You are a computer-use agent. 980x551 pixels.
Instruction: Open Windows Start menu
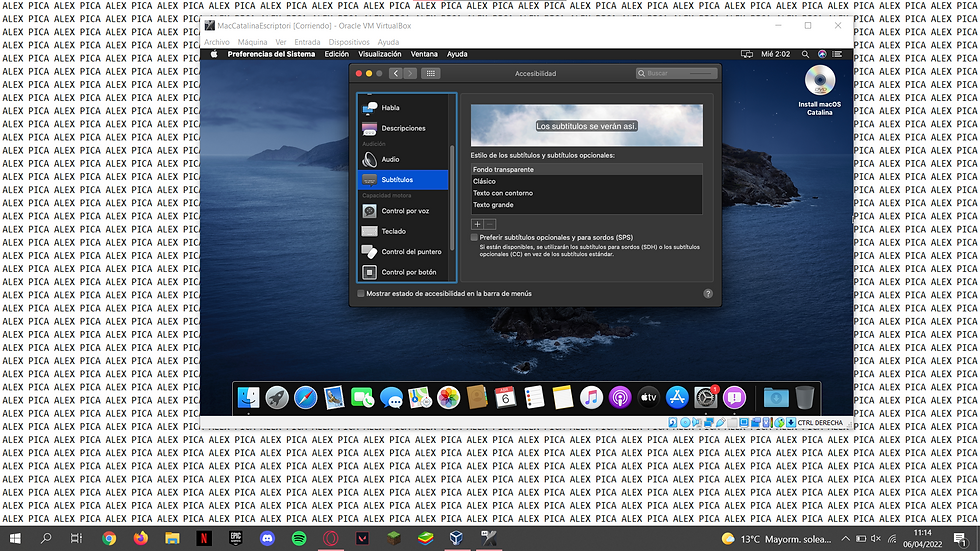15,538
